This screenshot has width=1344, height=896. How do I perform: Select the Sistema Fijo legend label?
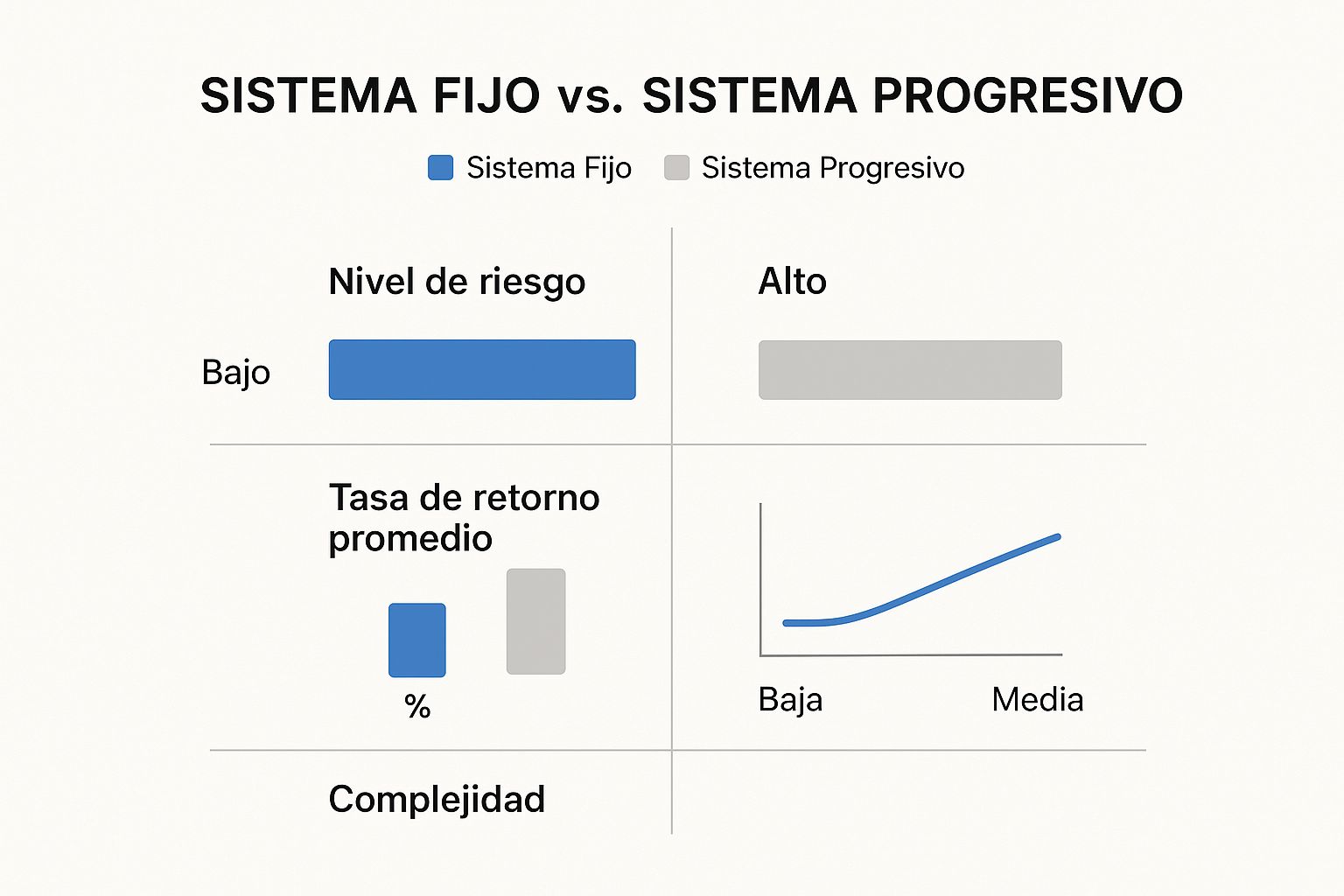[x=549, y=168]
